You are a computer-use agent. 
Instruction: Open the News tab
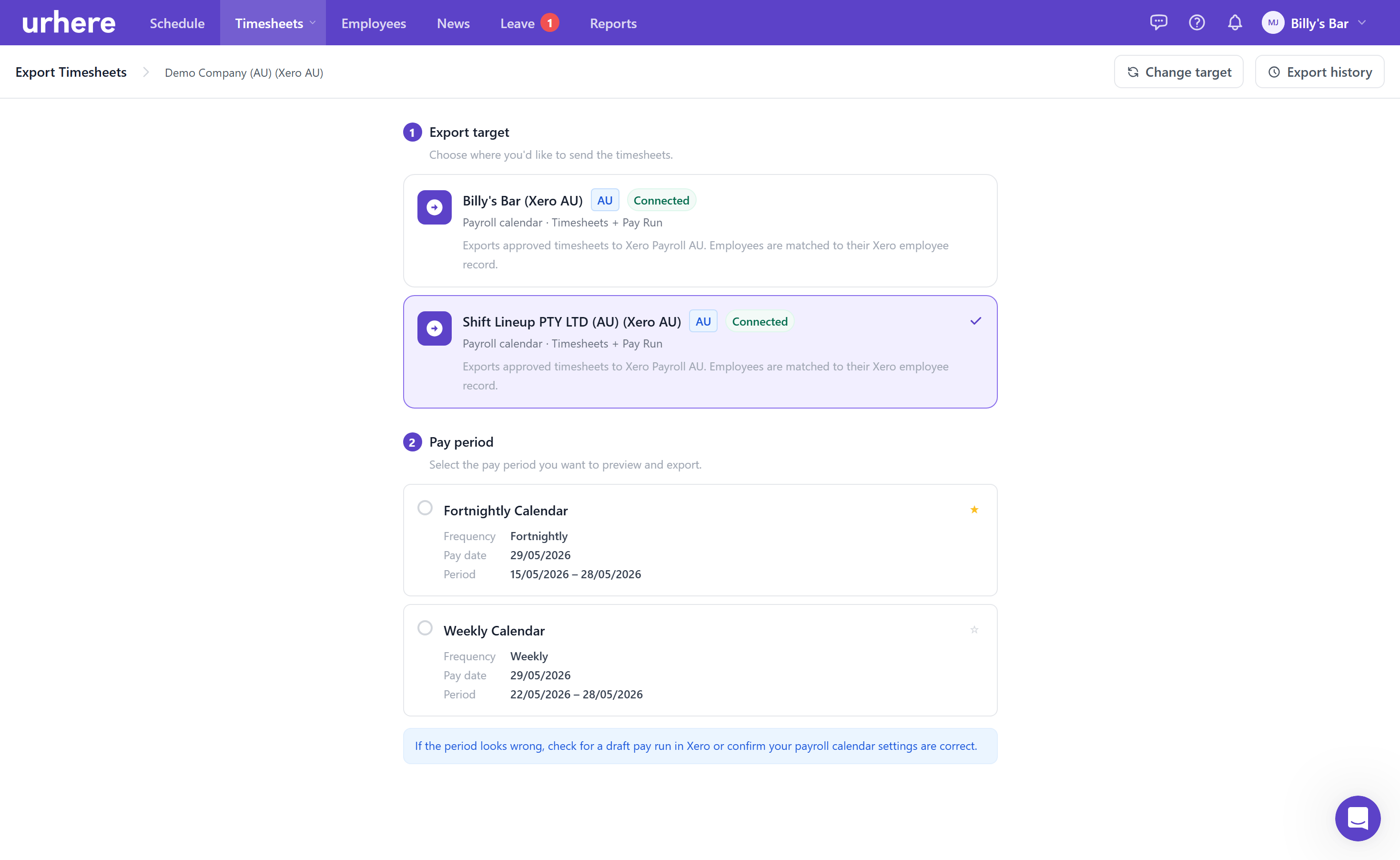453,23
